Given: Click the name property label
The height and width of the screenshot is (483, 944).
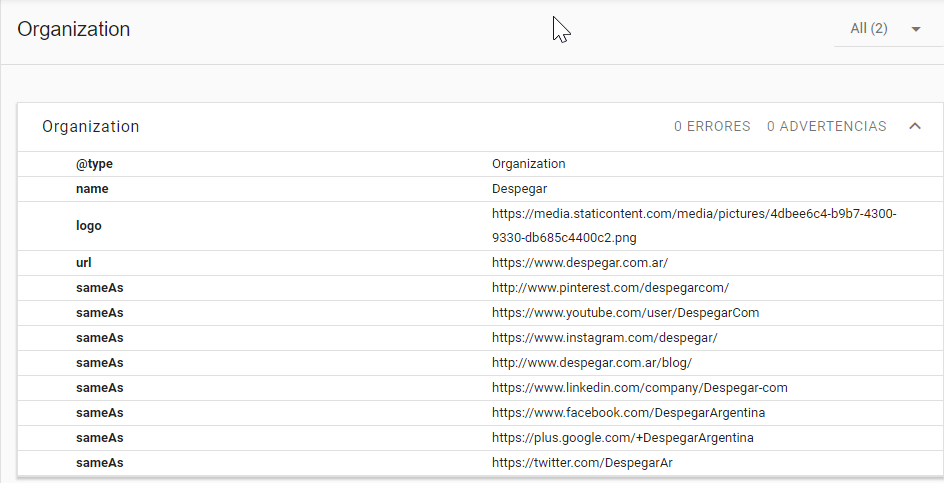Looking at the screenshot, I should 92,189.
